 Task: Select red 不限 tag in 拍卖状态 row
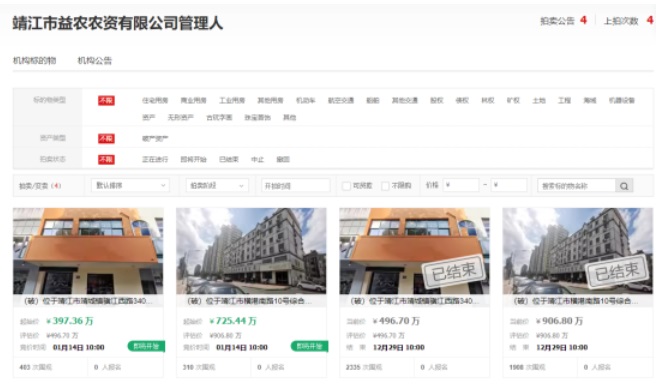tap(106, 159)
